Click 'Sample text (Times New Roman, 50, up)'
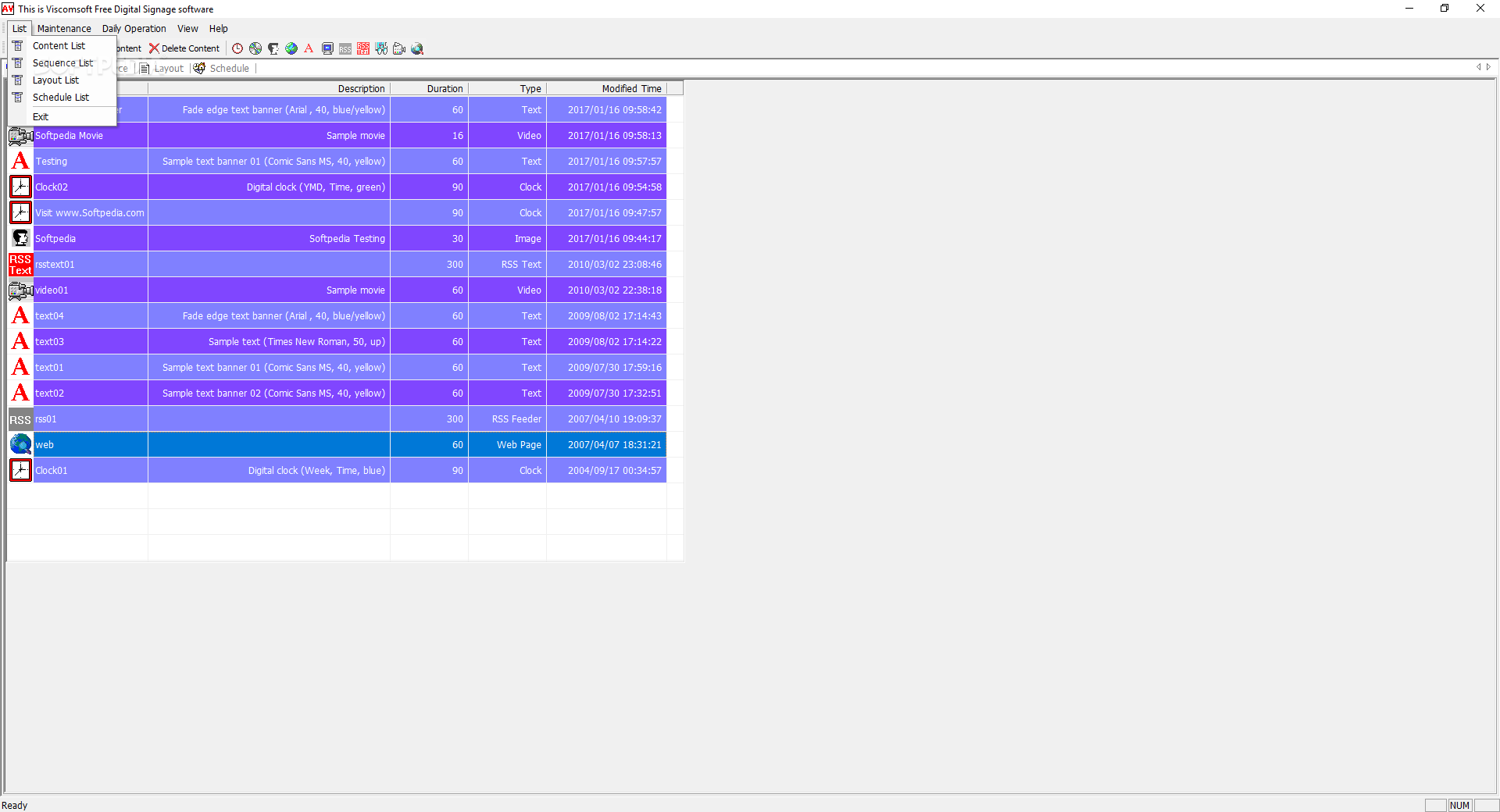Image resolution: width=1500 pixels, height=812 pixels. (x=297, y=342)
